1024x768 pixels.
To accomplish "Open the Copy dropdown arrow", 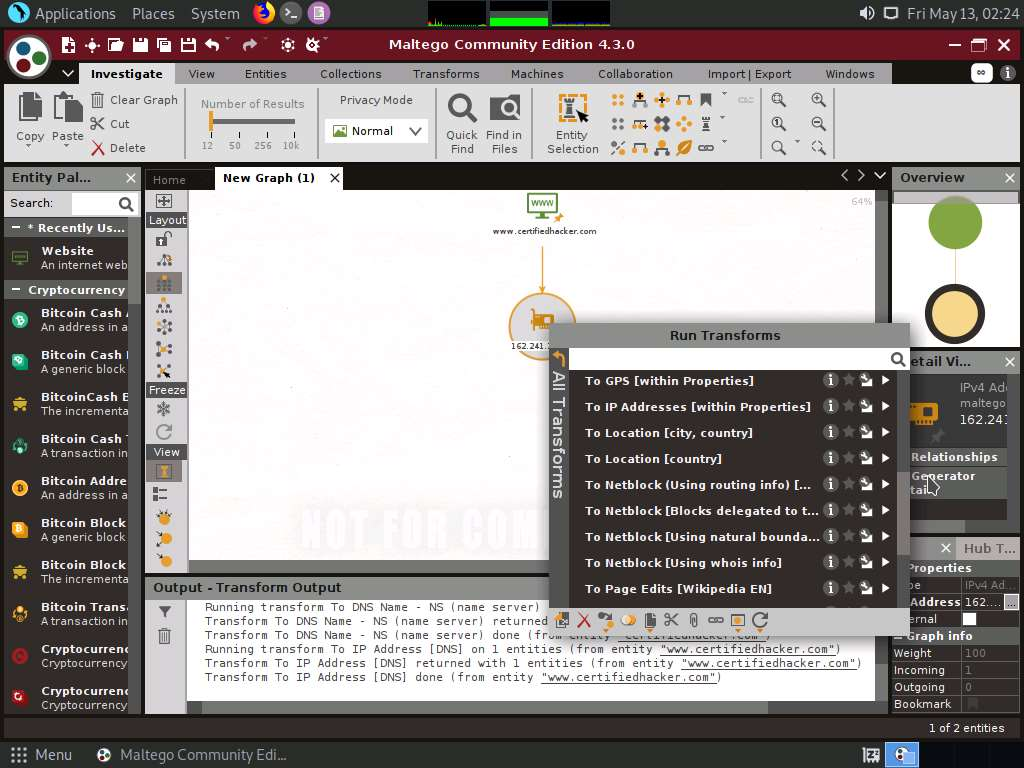I will pos(29,146).
